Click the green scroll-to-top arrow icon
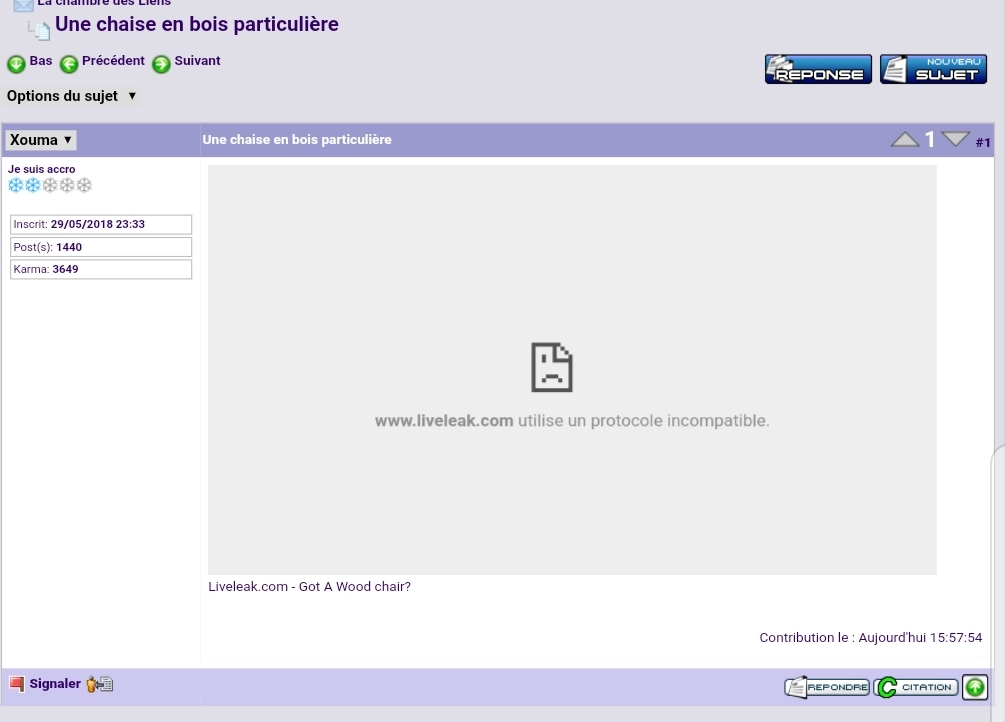Viewport: 1005px width, 722px height. pos(974,687)
